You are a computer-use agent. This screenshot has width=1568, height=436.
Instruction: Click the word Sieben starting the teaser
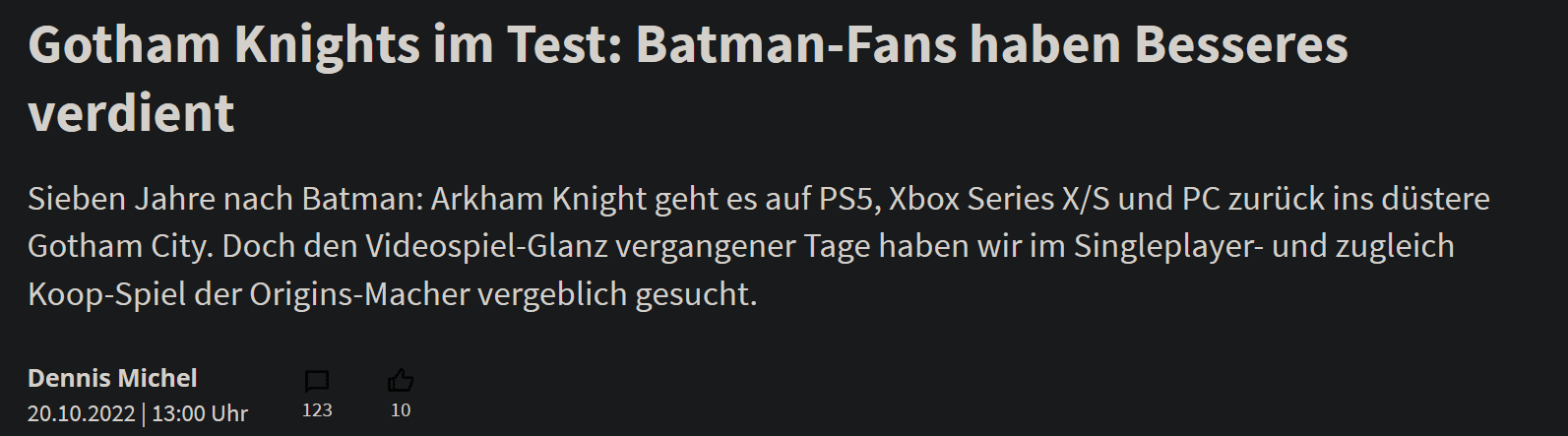point(76,199)
